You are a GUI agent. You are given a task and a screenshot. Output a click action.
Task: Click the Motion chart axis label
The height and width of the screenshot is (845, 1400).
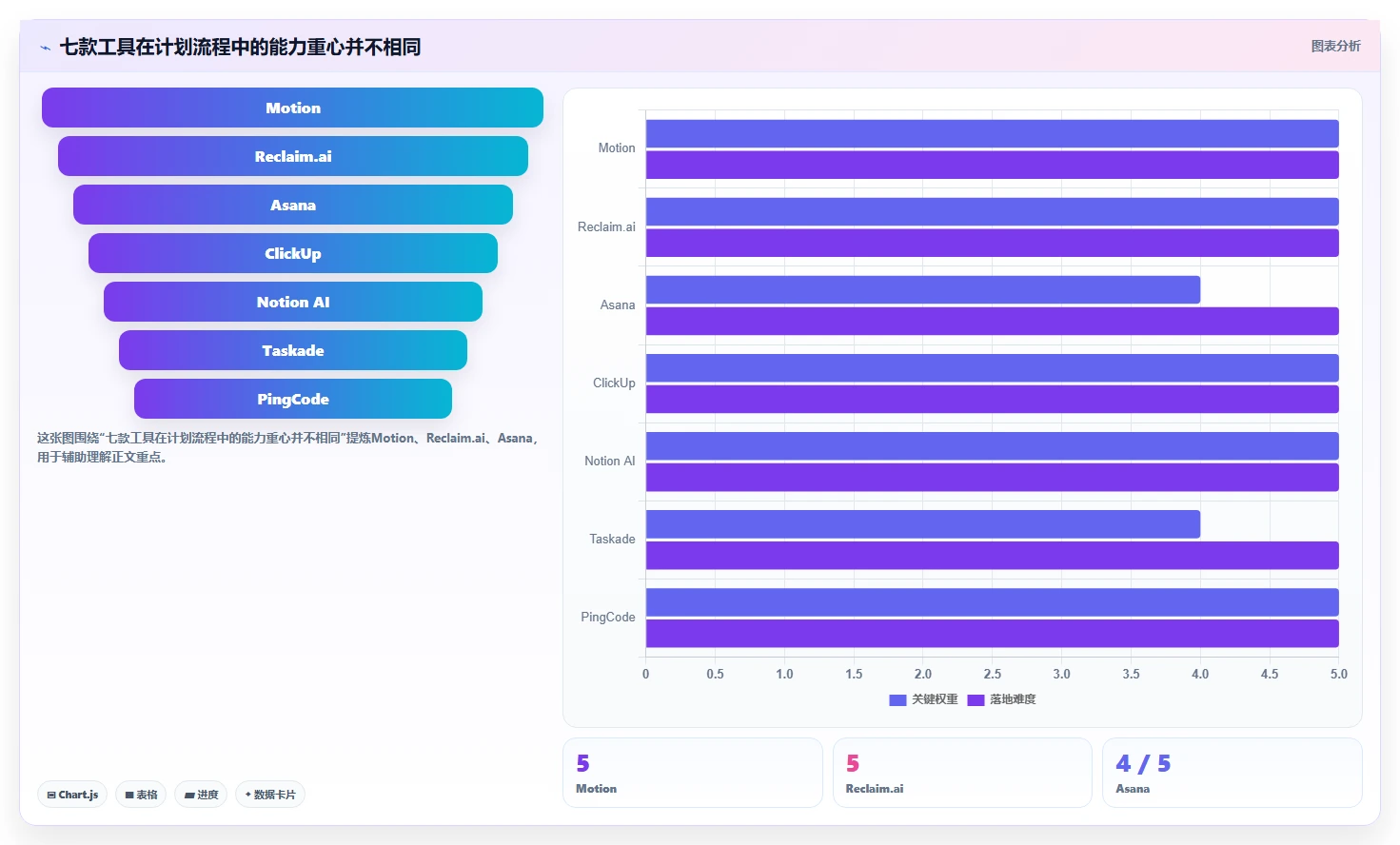616,148
